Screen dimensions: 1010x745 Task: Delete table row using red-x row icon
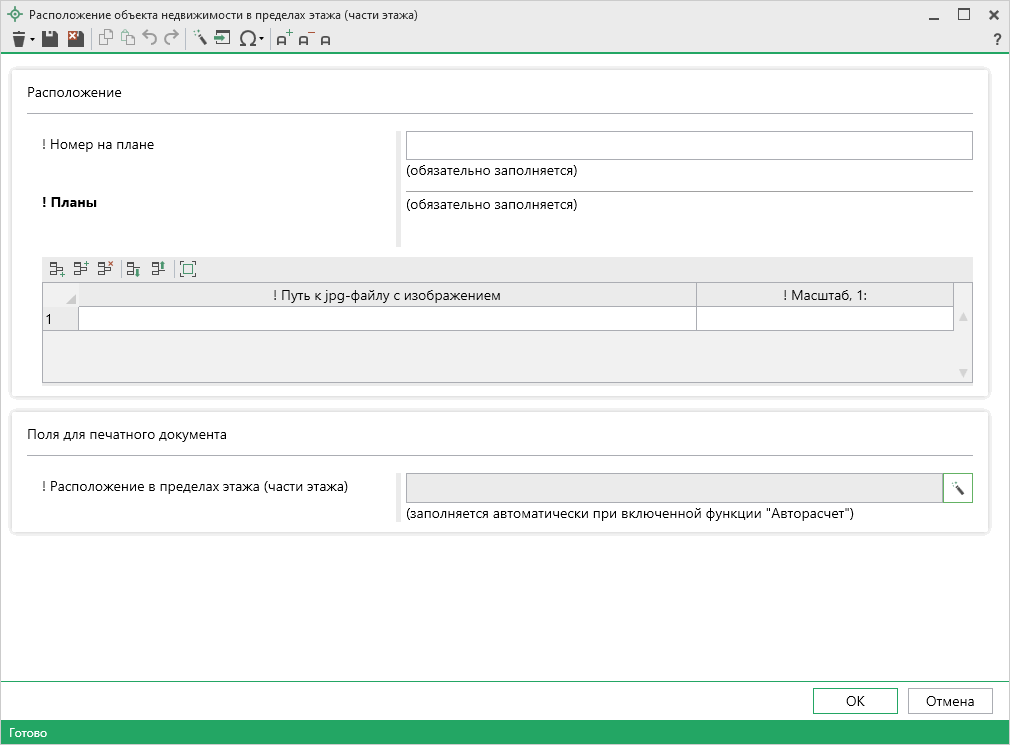point(105,268)
